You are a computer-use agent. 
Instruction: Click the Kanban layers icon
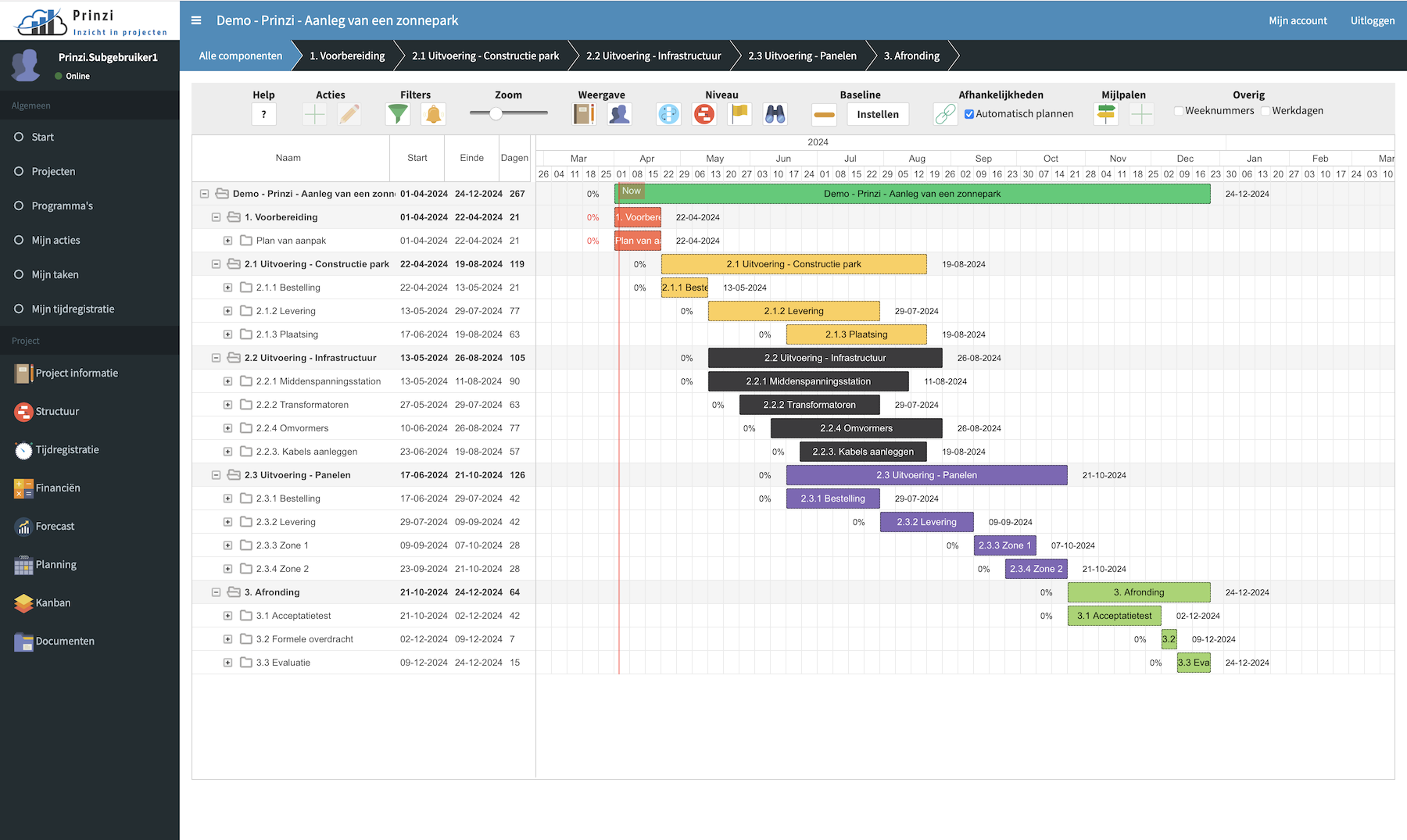23,603
